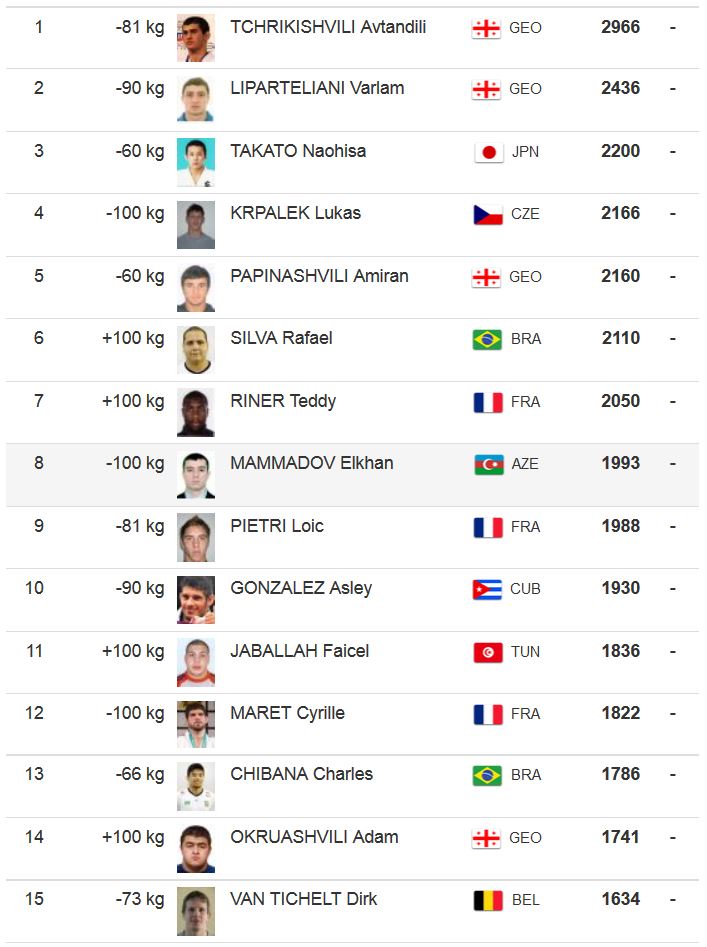This screenshot has height=947, width=707.
Task: Open the PIETRI Loic name link
Action: 277,526
